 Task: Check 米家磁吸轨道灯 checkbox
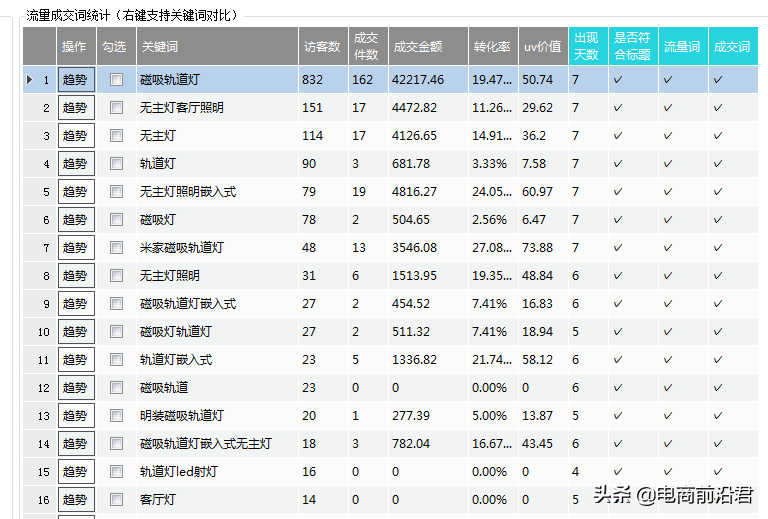117,247
